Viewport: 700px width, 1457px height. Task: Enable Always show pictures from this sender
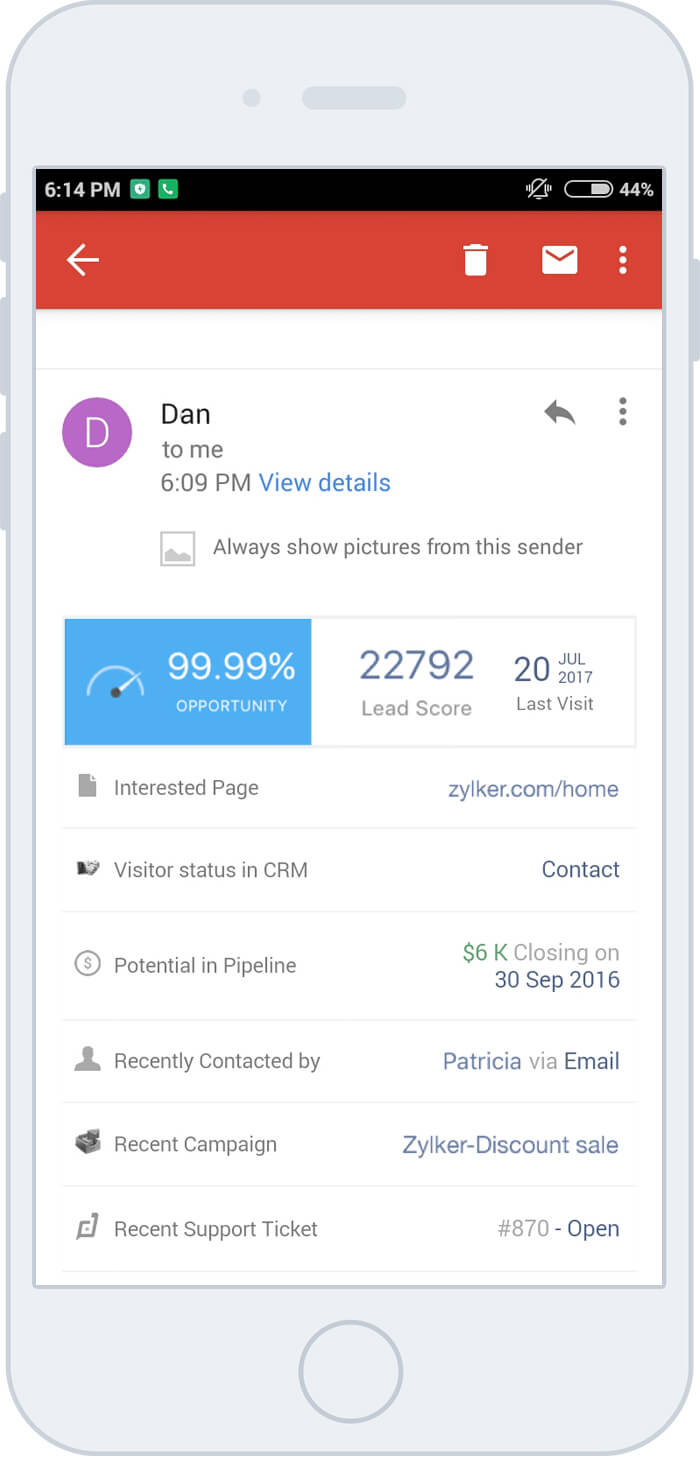pos(397,547)
